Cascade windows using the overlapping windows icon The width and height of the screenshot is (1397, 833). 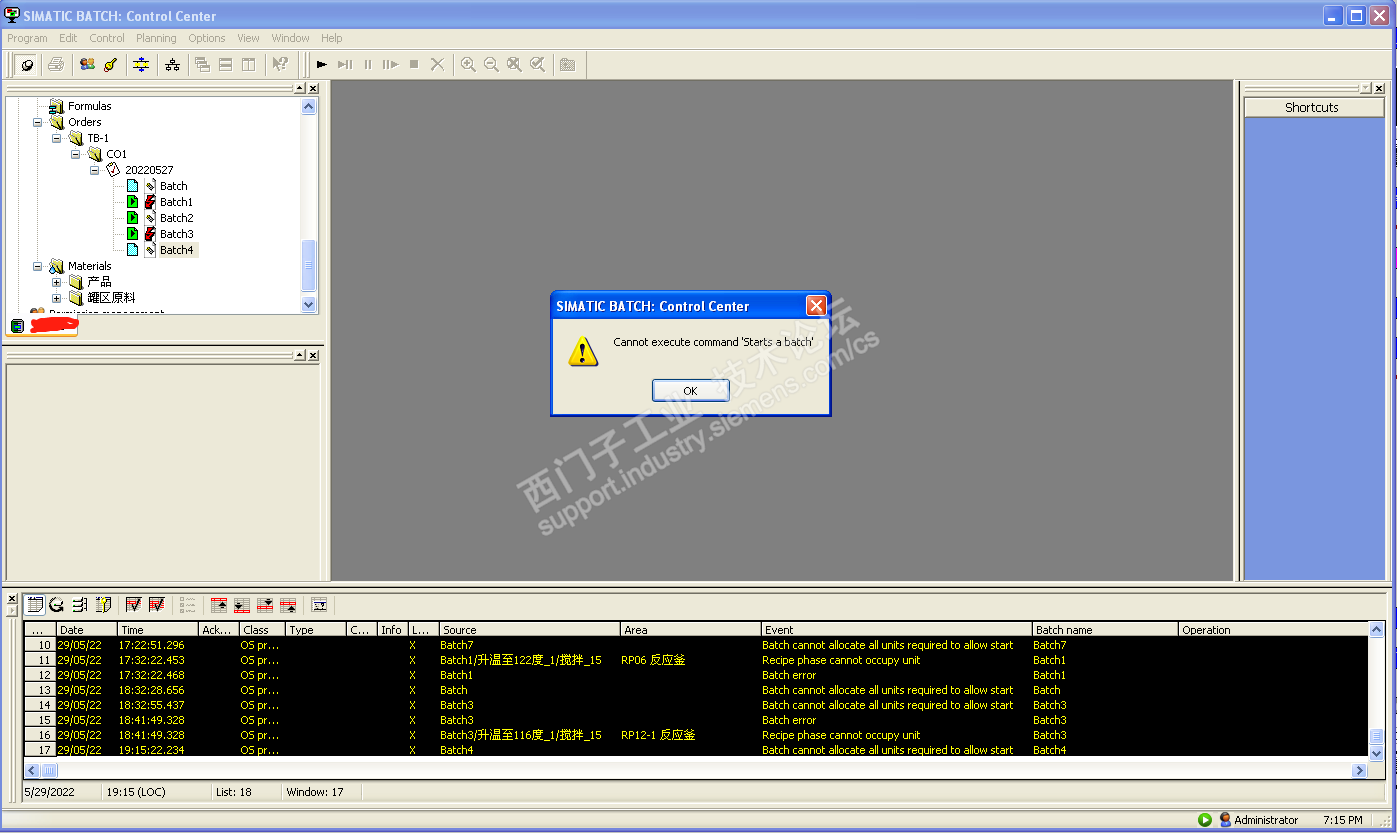coord(203,64)
